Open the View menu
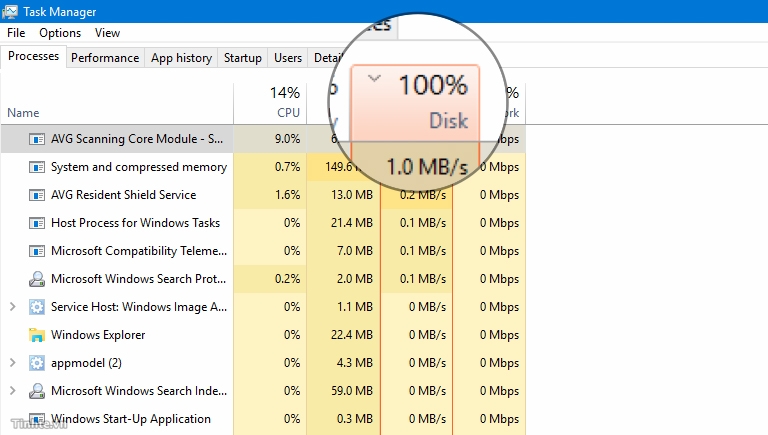 click(107, 33)
